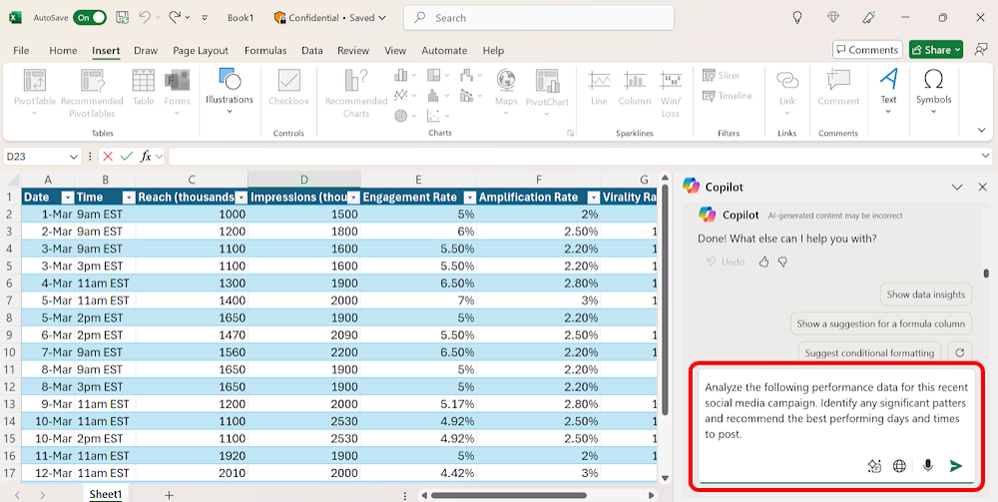Switch to the Page Layout tab
This screenshot has height=502, width=998.
200,50
